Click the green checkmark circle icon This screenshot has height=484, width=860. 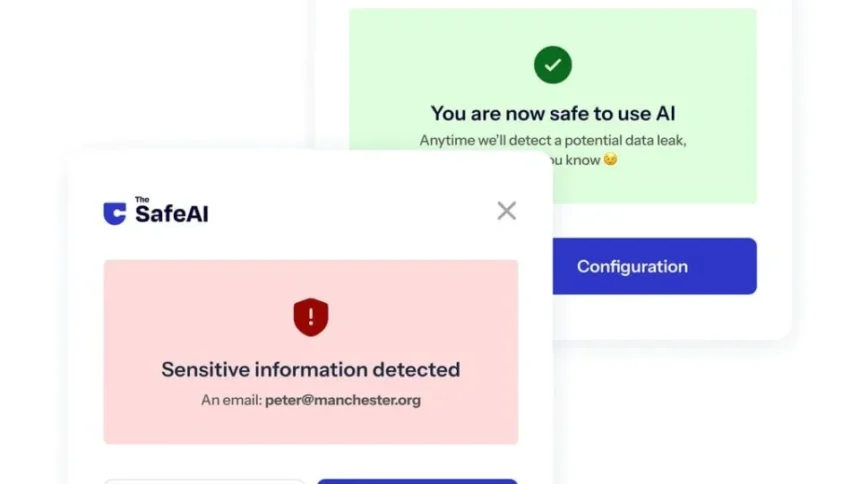tap(552, 66)
